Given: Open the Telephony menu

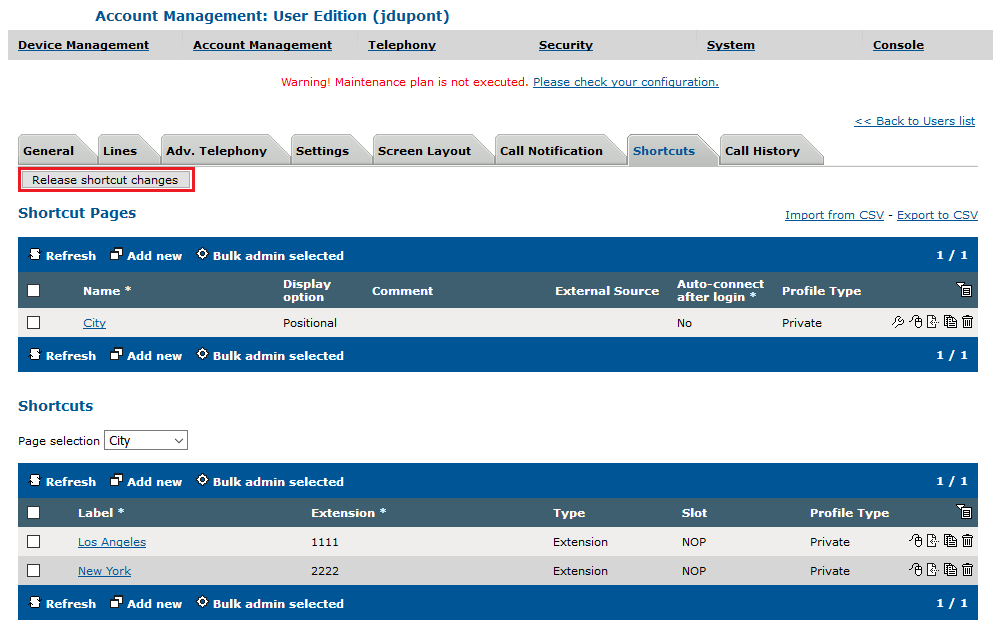Looking at the screenshot, I should [x=402, y=45].
